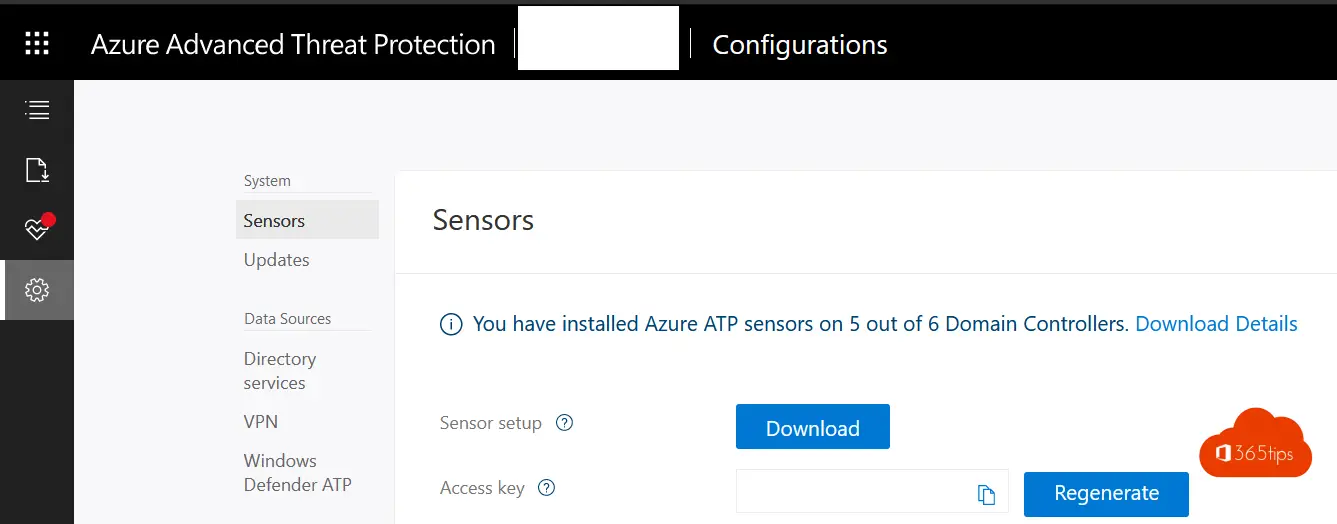Click the help icon beside Access key
Image resolution: width=1337 pixels, height=524 pixels.
tap(546, 488)
